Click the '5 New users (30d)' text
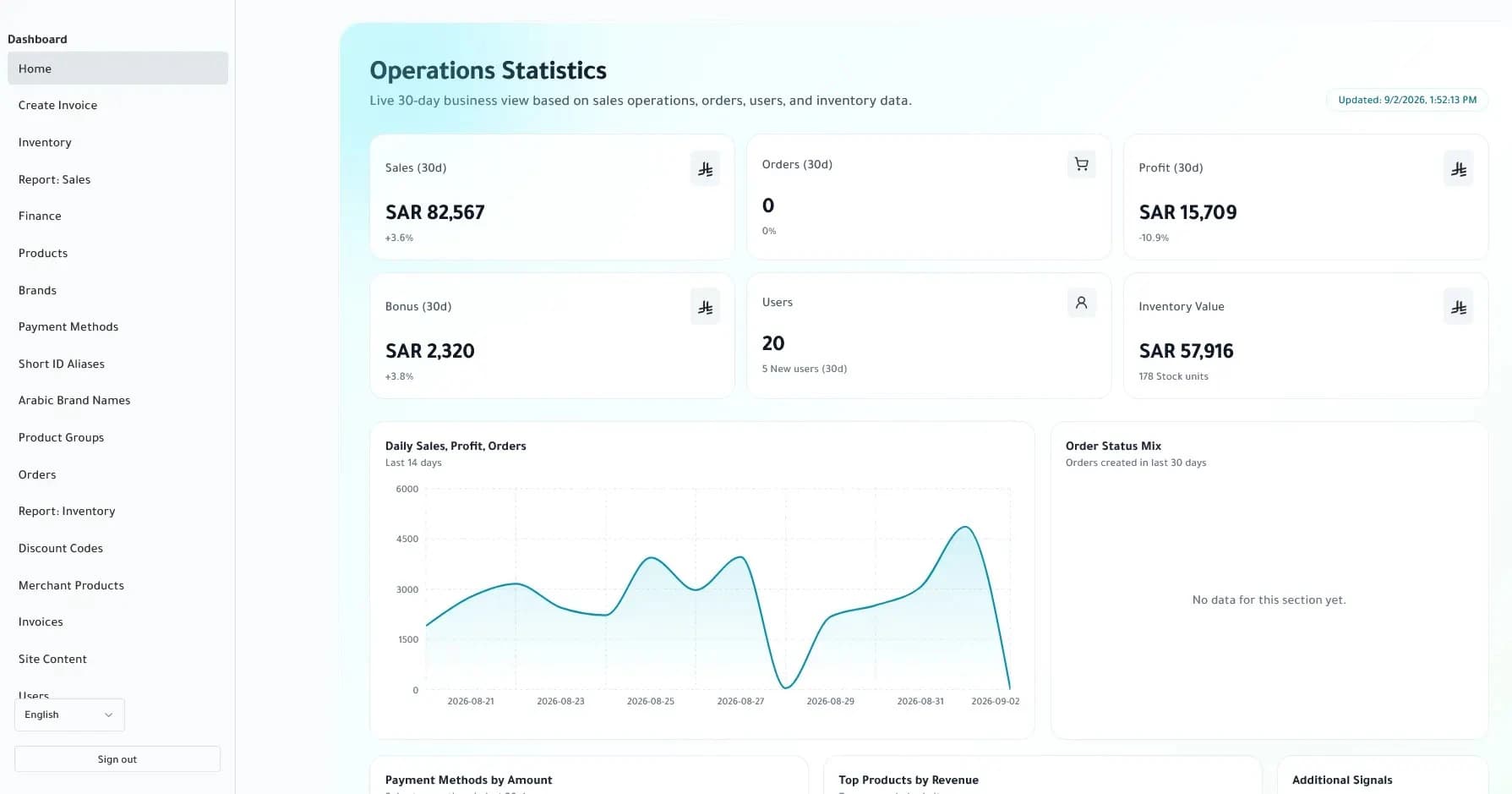The image size is (1512, 794). click(x=805, y=369)
